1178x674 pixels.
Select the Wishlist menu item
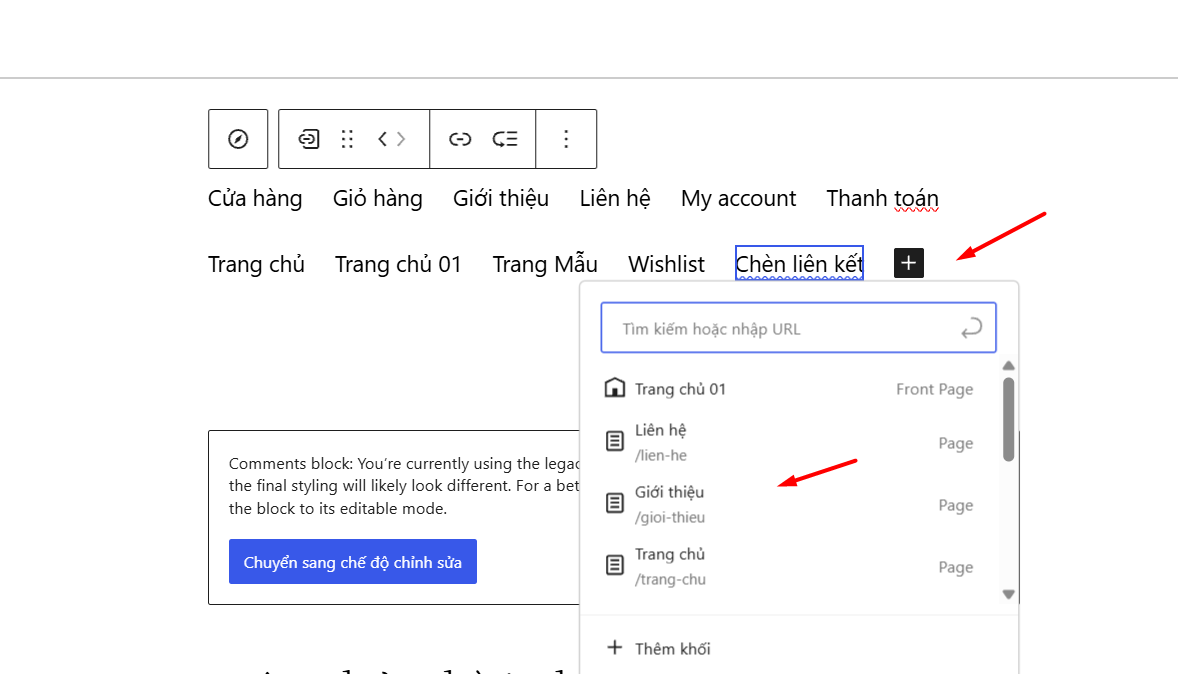coord(666,263)
